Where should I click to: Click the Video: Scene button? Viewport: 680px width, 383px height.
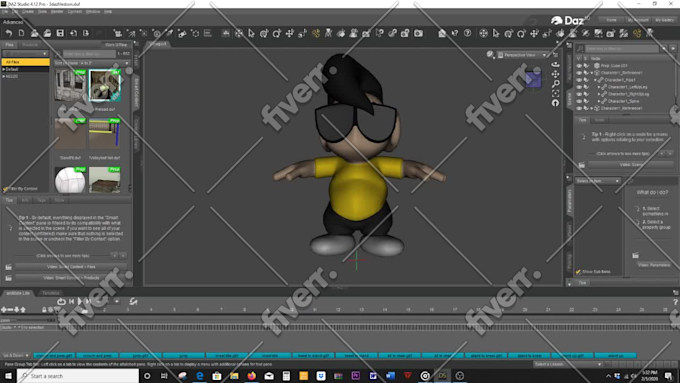[631, 165]
